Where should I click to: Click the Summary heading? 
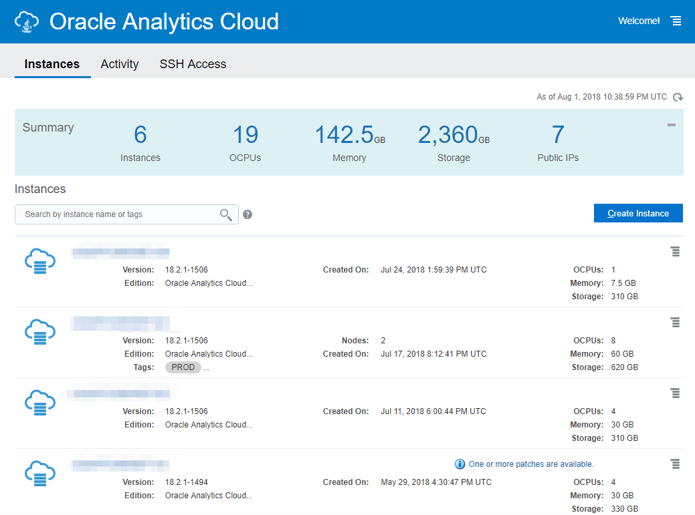(x=48, y=128)
